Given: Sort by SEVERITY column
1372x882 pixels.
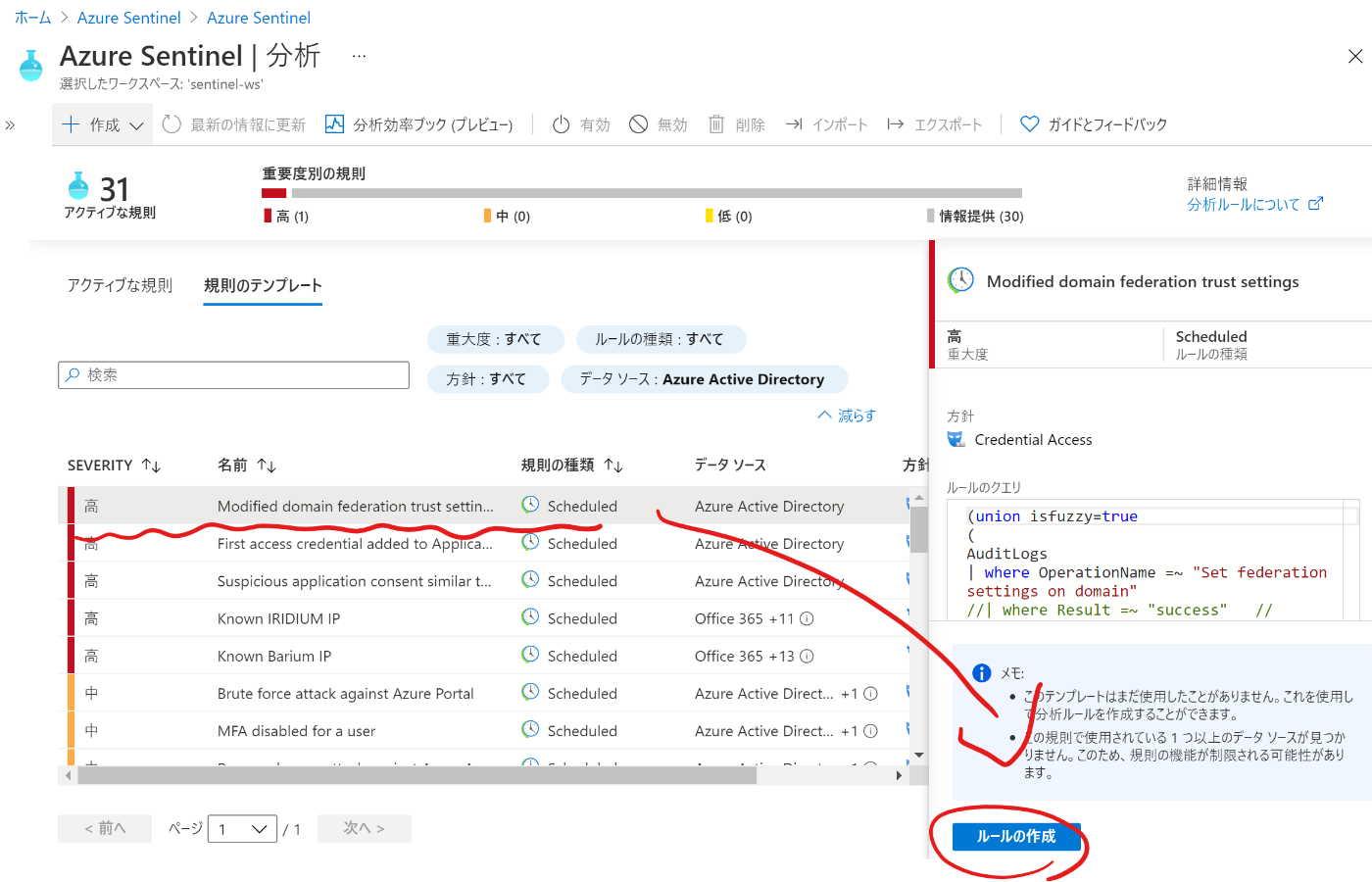Looking at the screenshot, I should pyautogui.click(x=114, y=465).
